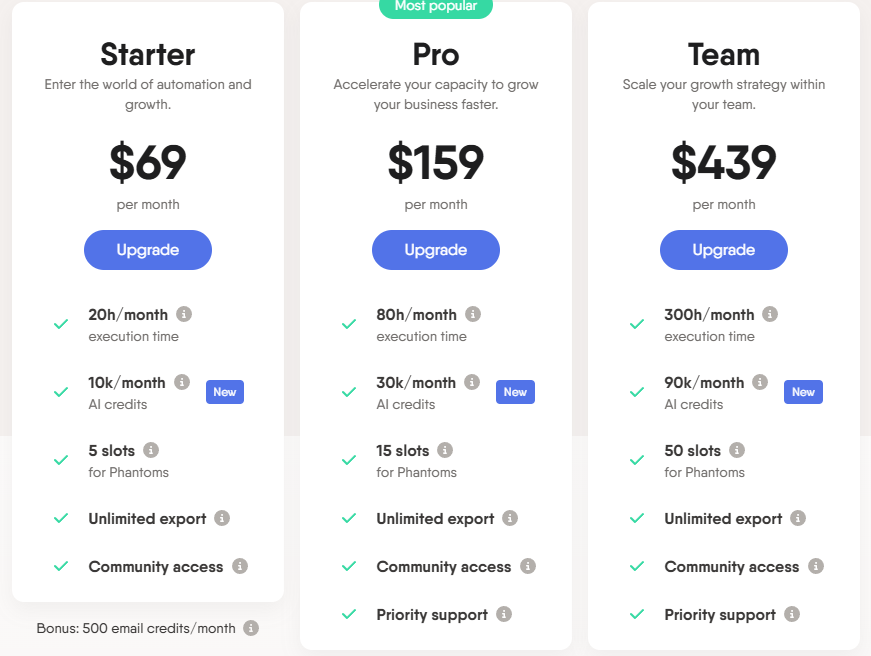Show info for Pro Community access
The height and width of the screenshot is (656, 871).
pos(528,566)
